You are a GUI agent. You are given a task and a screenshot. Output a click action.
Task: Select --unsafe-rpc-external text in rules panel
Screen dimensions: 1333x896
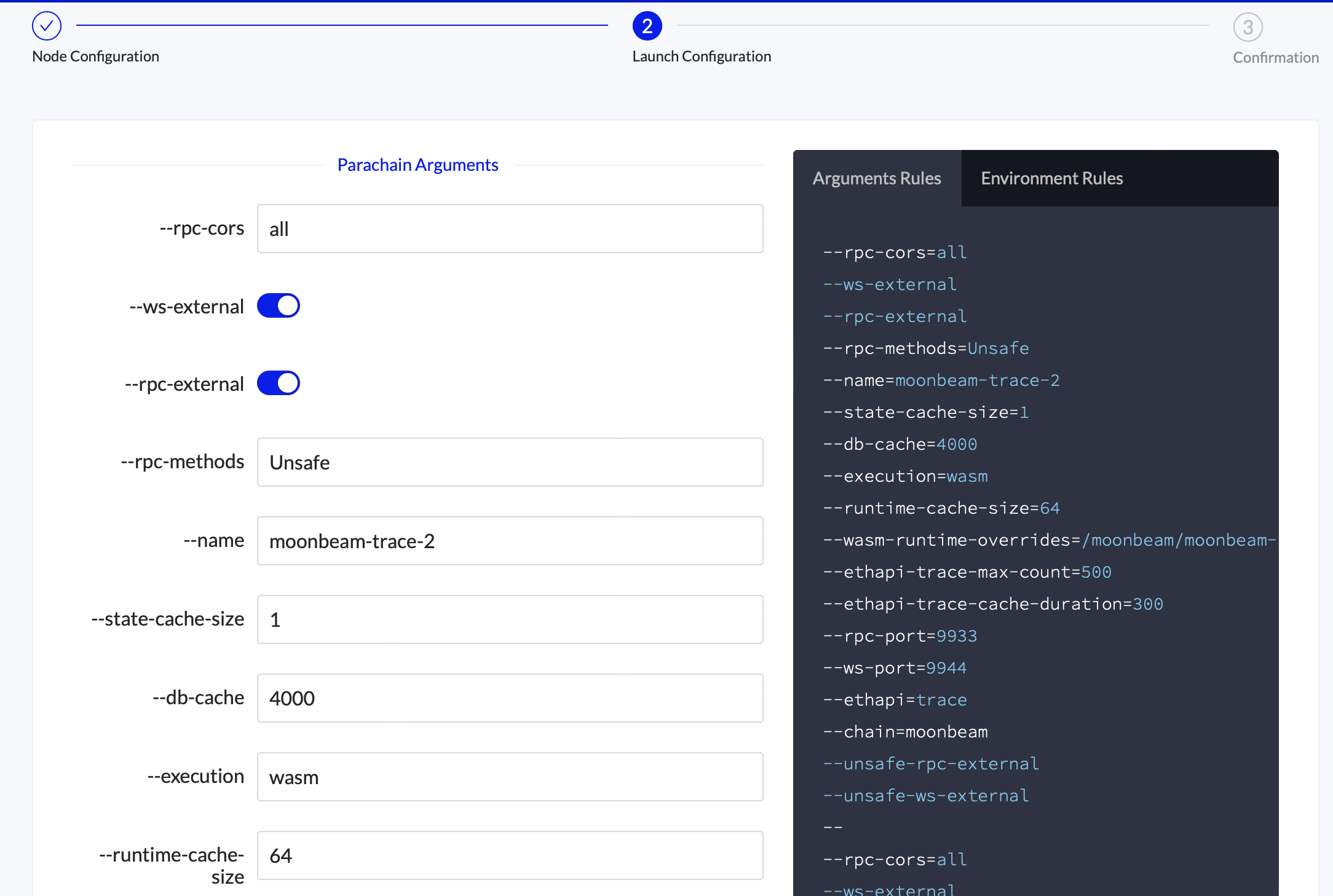930,763
